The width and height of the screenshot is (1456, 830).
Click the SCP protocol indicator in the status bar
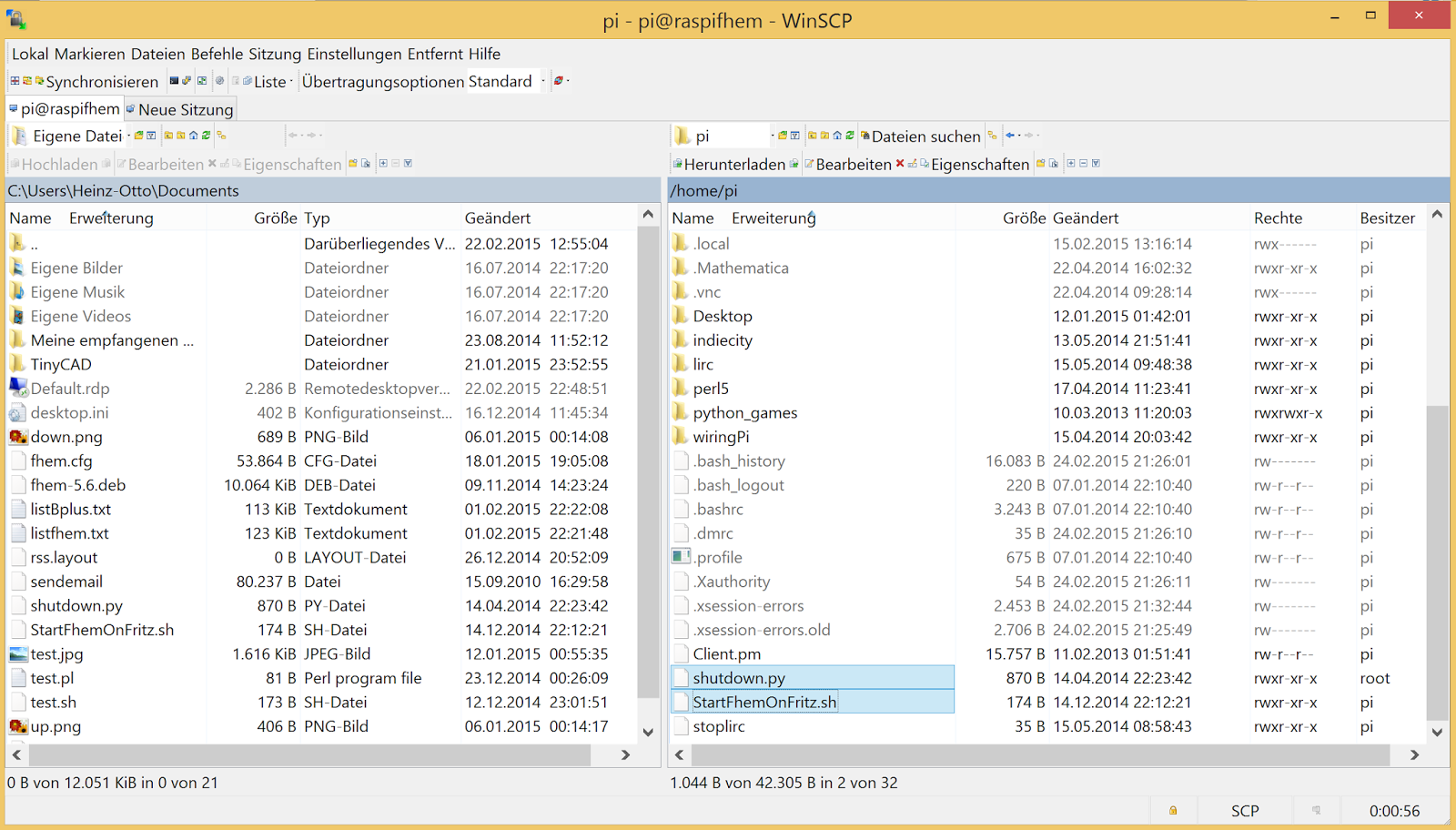click(1245, 811)
